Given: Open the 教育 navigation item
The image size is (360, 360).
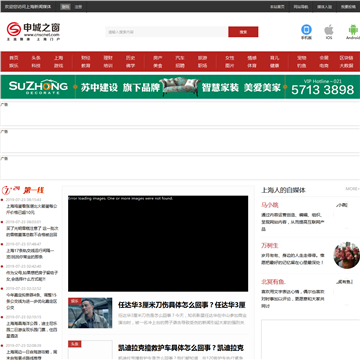Looking at the screenshot, I should [x=86, y=66].
